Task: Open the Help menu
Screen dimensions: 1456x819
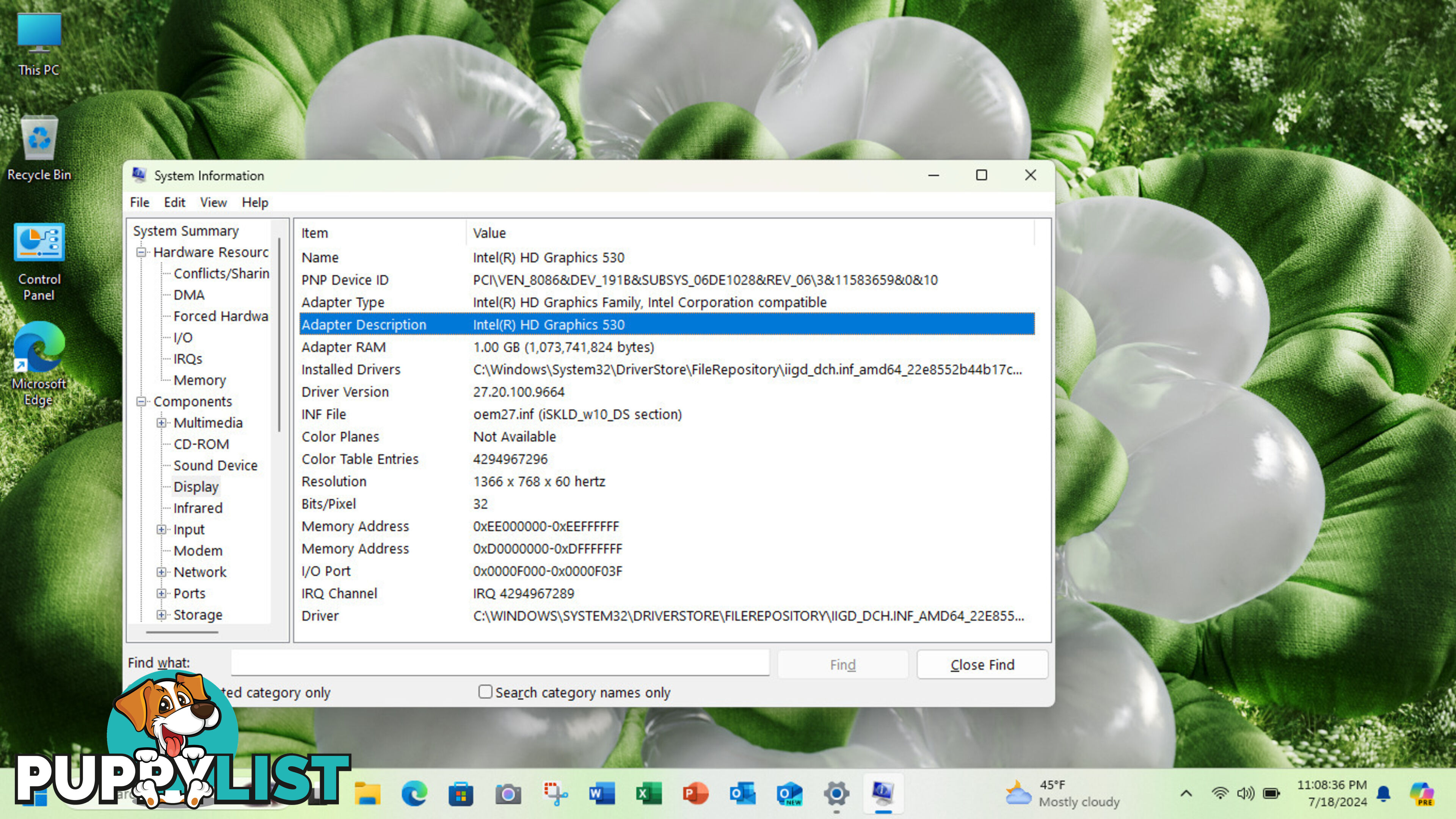Action: pos(255,202)
